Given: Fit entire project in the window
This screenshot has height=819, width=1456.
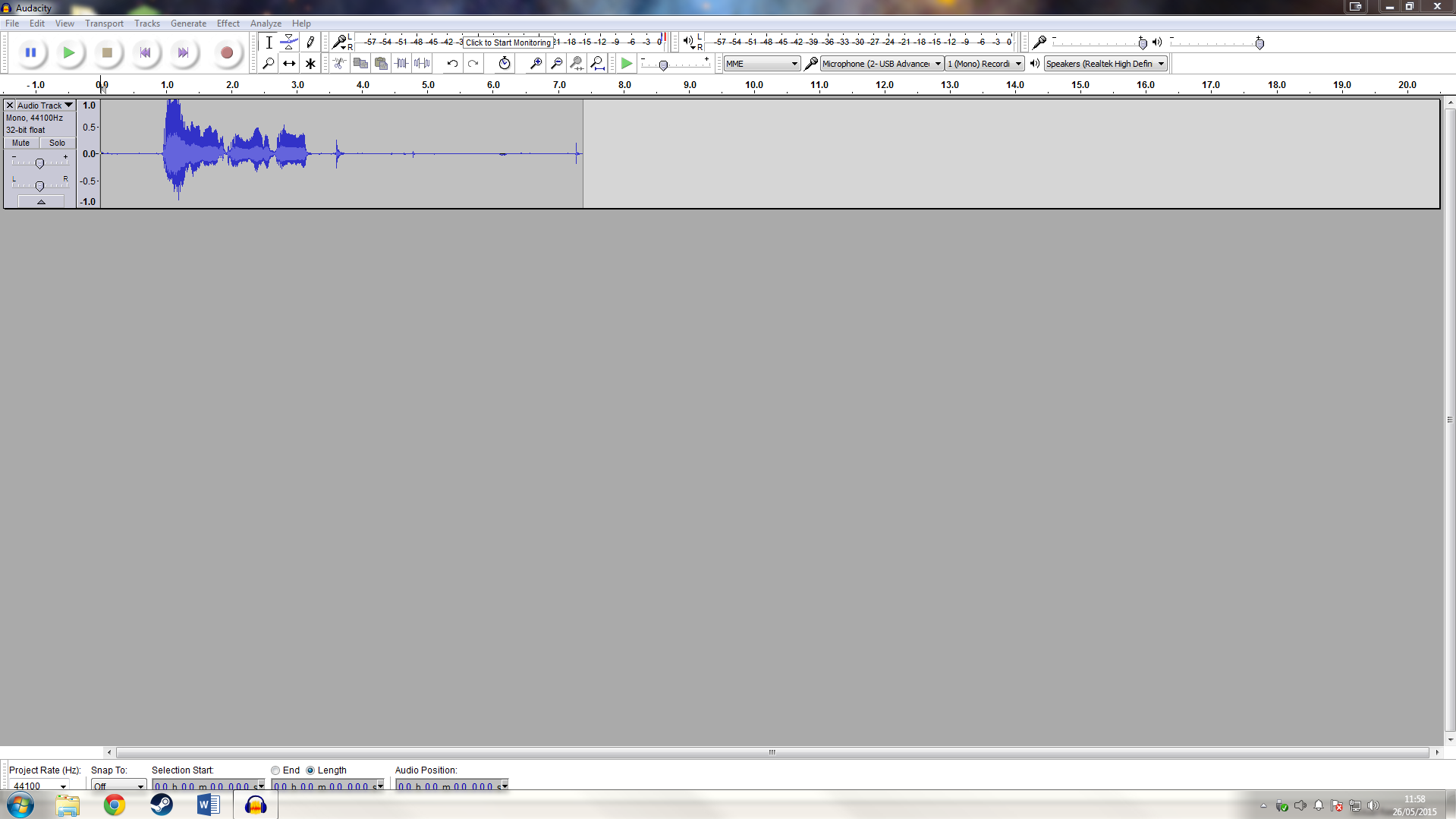Looking at the screenshot, I should 597,64.
